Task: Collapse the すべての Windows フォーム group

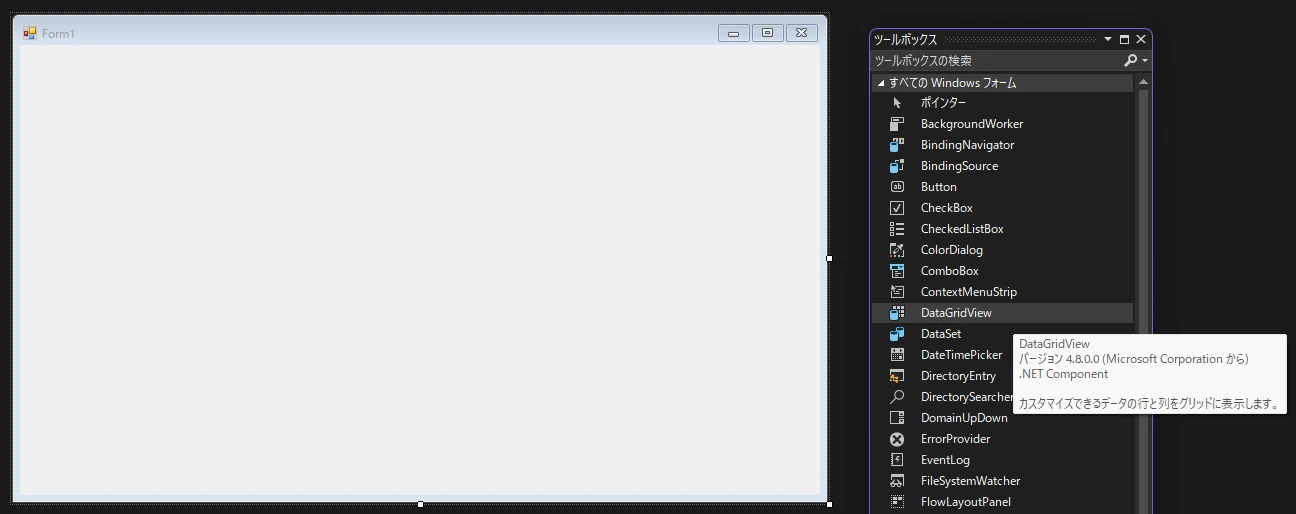Action: (x=881, y=83)
